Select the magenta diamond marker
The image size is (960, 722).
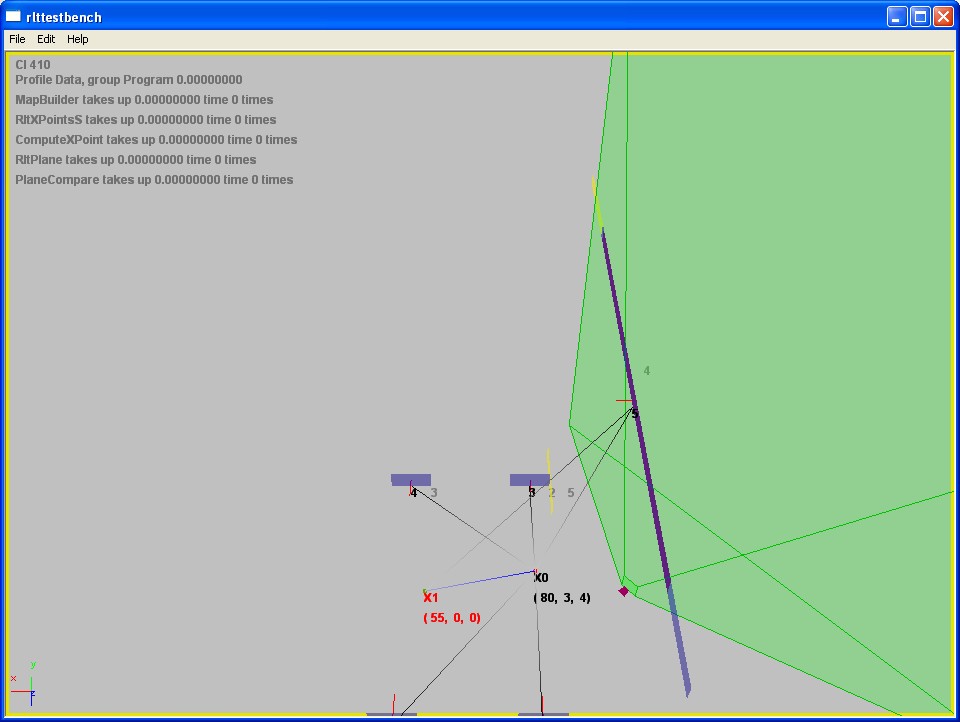624,591
